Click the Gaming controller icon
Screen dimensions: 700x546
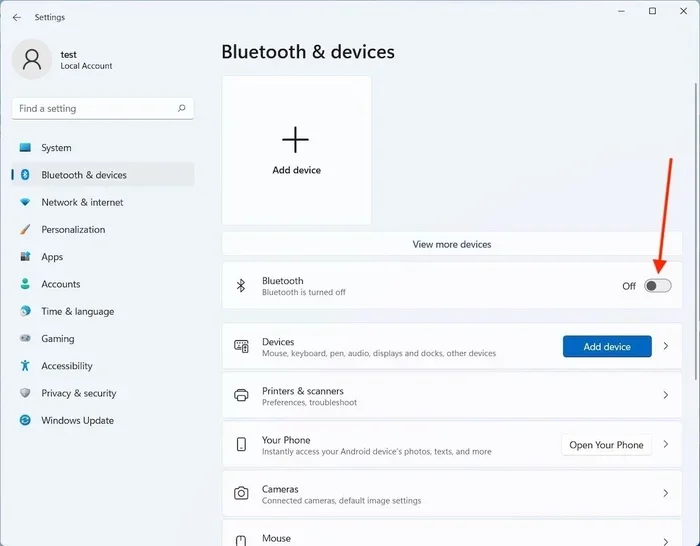click(25, 338)
